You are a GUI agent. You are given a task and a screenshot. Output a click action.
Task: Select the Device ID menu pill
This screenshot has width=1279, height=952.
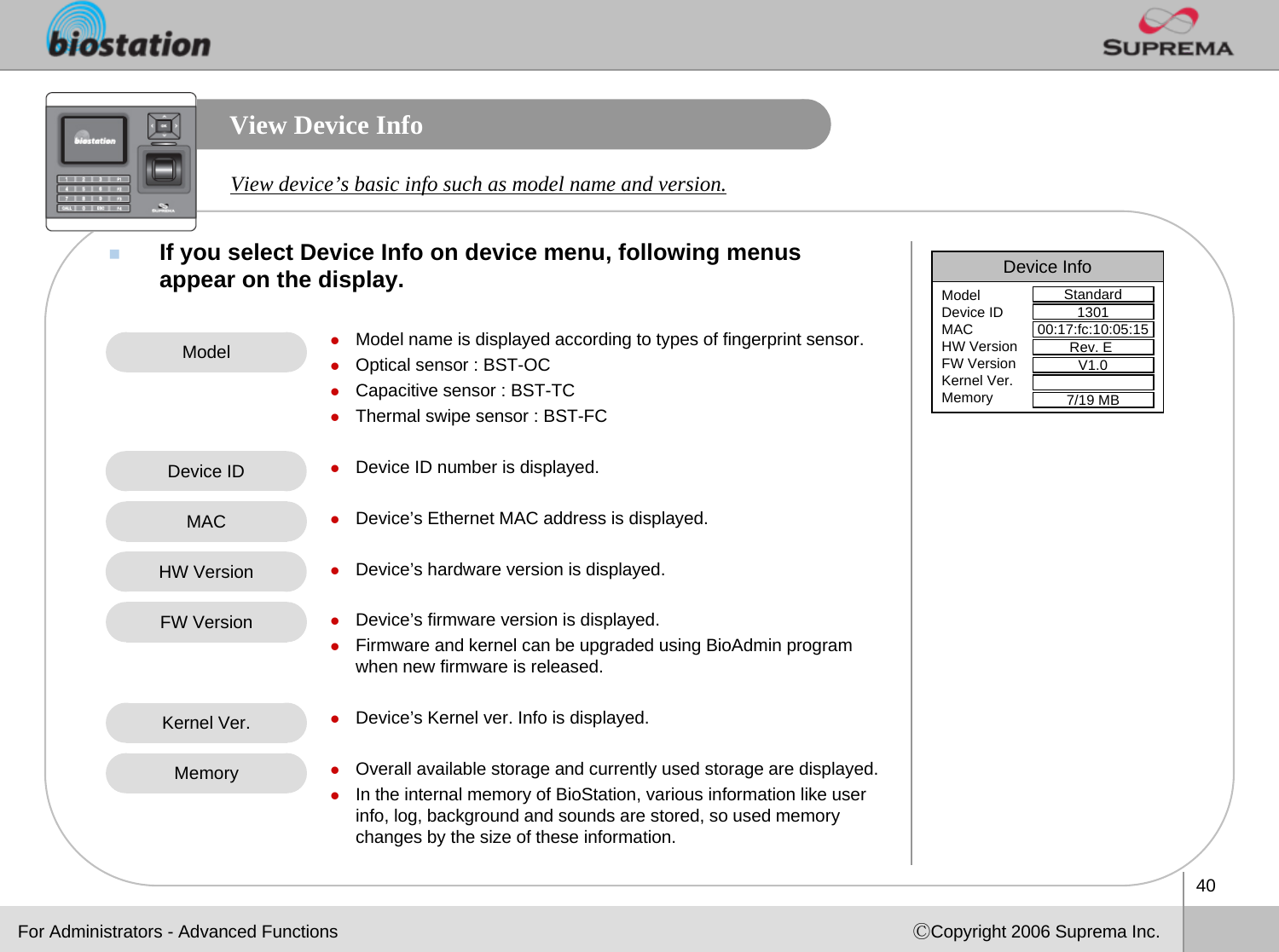206,471
